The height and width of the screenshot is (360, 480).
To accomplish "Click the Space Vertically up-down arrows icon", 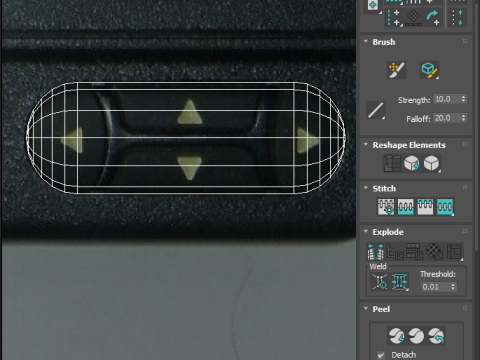I will pos(457,18).
